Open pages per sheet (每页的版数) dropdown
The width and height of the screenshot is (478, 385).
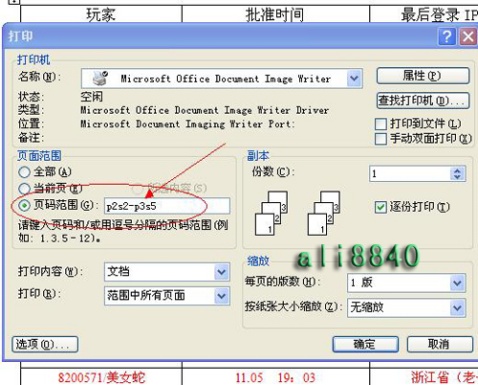tap(406, 283)
